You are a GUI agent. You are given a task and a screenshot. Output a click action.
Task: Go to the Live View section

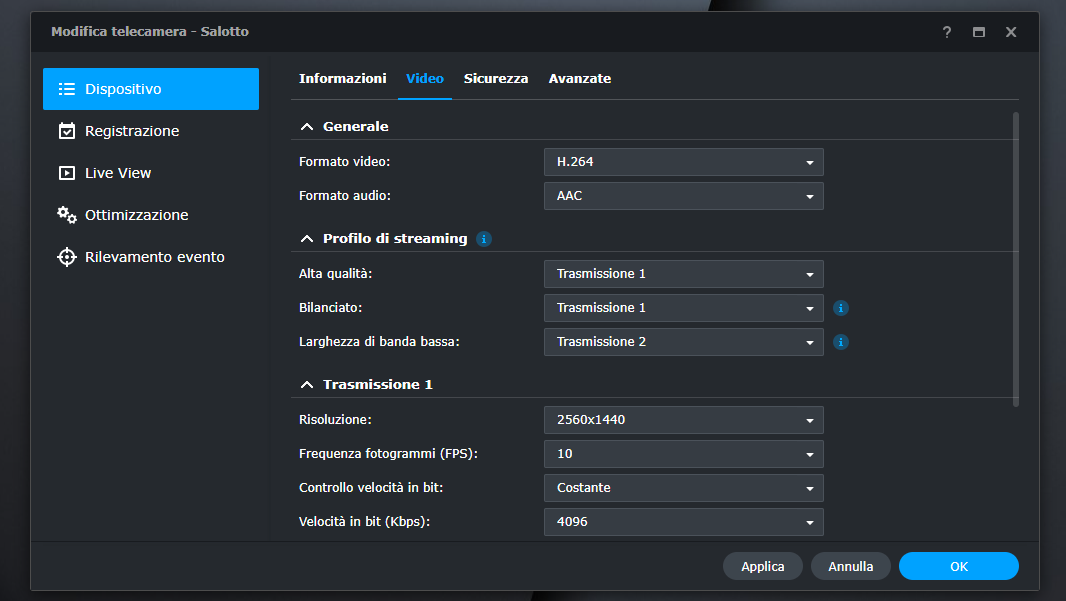150,173
